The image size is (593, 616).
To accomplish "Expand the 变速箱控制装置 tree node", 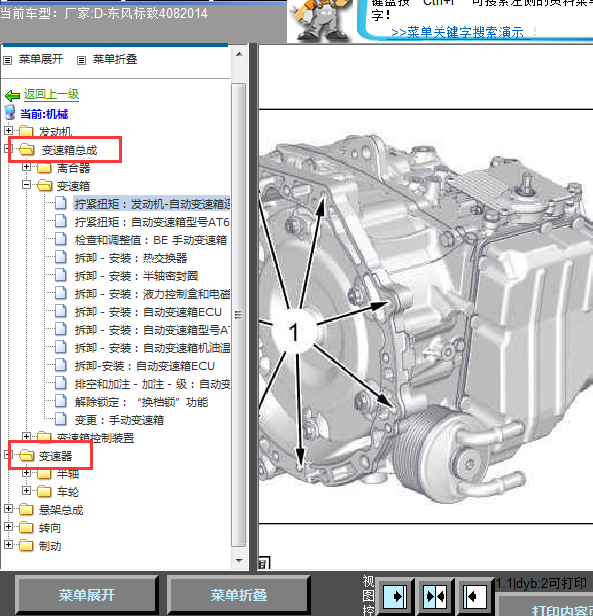I will tap(26, 436).
